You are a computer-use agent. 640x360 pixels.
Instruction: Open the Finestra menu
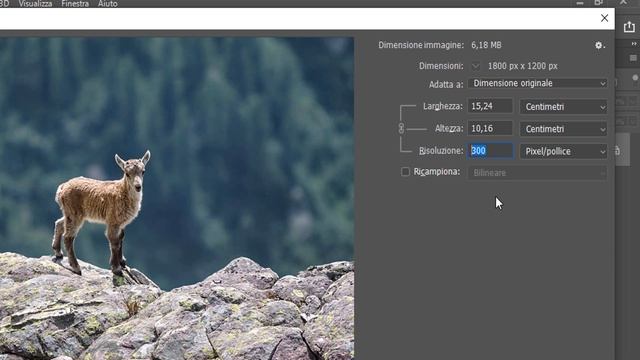(75, 4)
